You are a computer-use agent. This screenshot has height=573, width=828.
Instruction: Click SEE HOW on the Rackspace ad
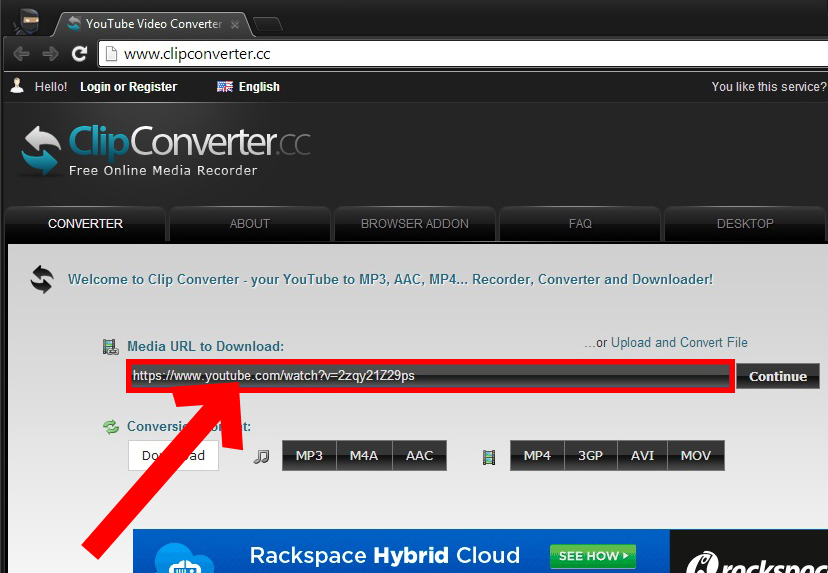[x=593, y=556]
